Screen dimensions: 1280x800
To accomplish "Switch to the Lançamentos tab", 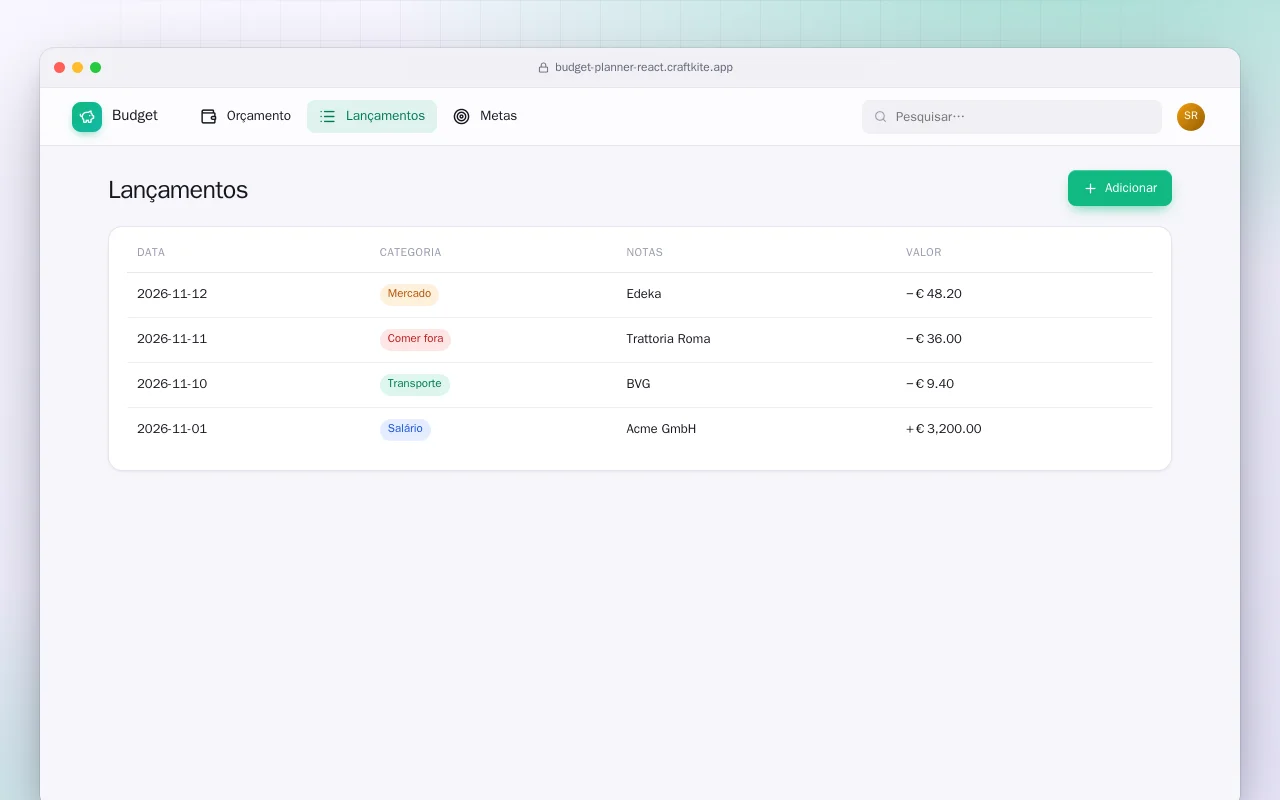I will point(372,116).
